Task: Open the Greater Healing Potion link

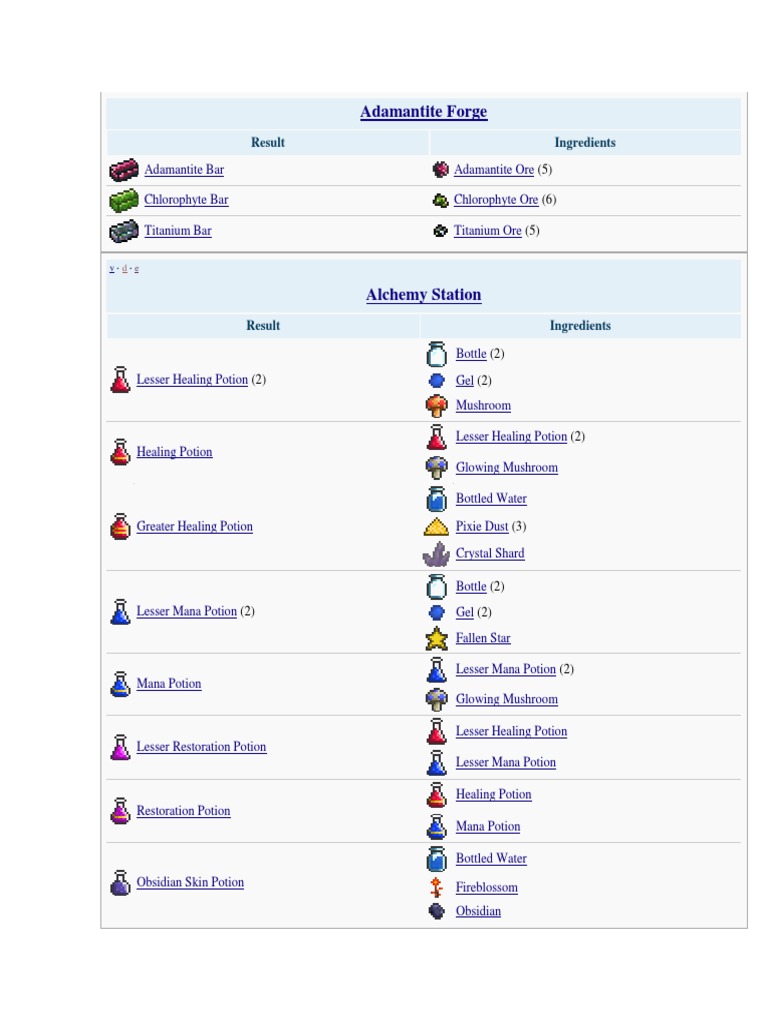Action: click(x=195, y=526)
